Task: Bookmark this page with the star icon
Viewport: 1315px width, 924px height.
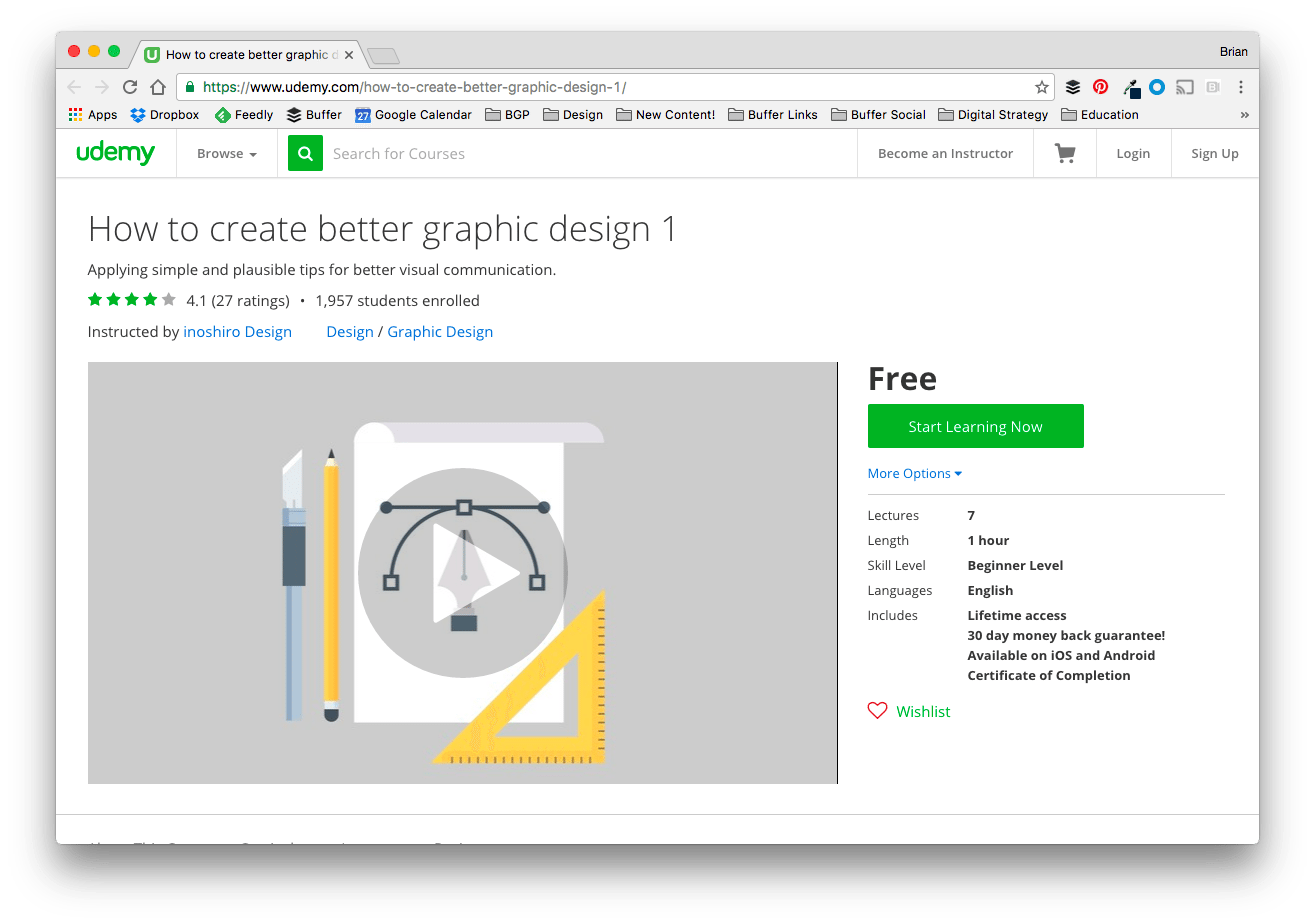Action: point(1042,87)
